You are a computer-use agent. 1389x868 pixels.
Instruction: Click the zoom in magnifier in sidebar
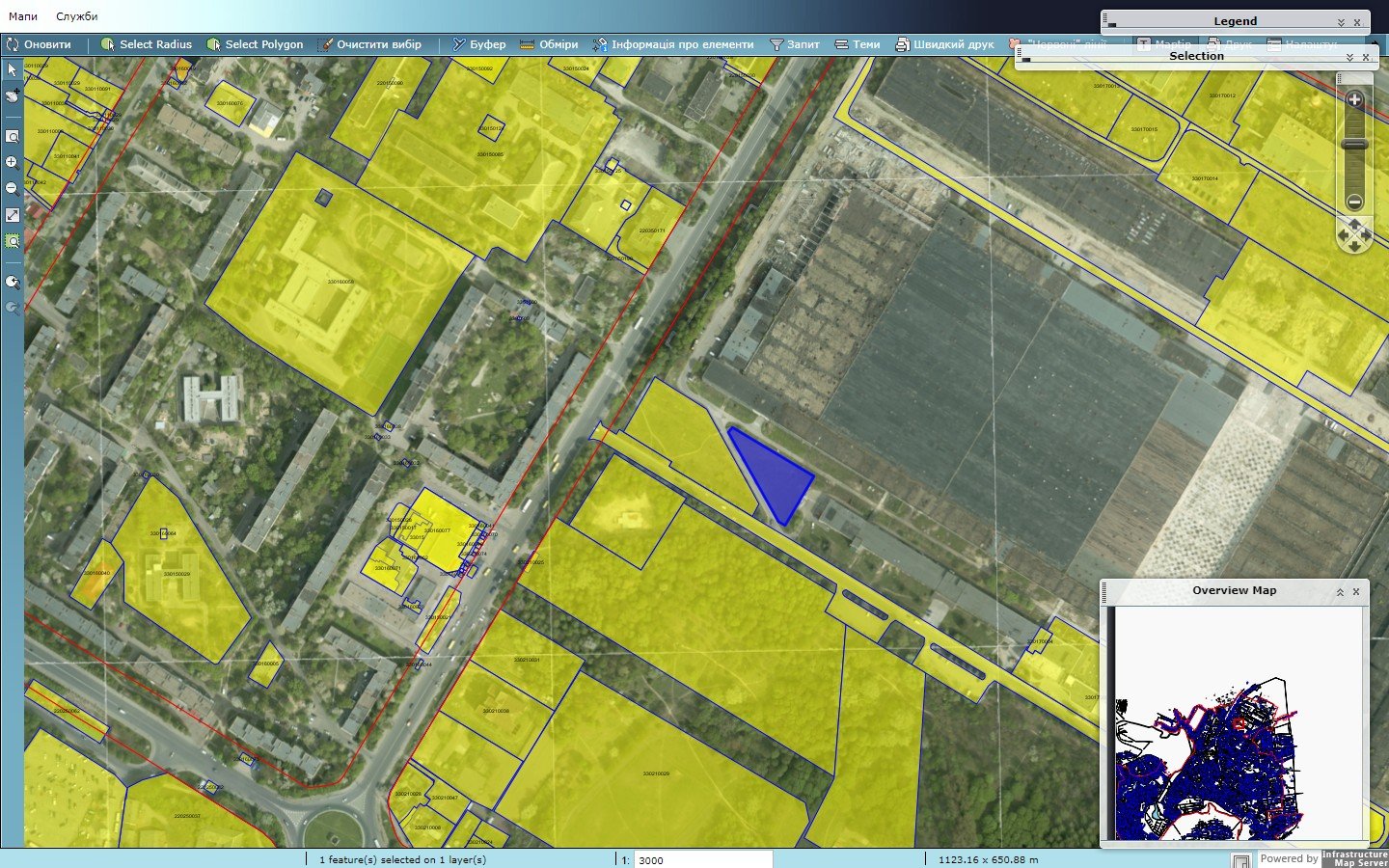coord(12,163)
